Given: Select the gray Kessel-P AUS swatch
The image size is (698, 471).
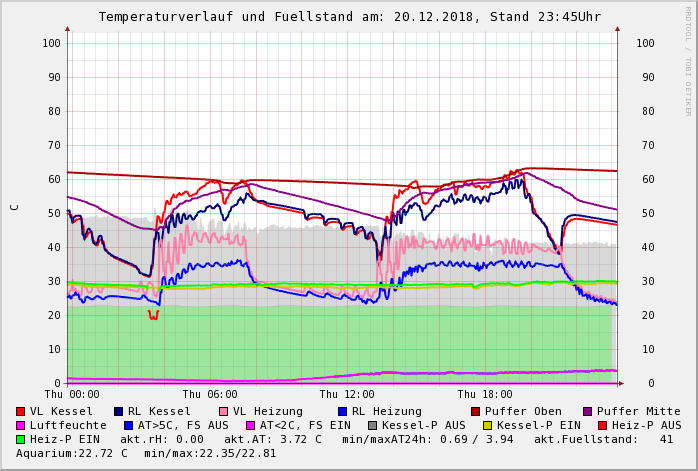Looking at the screenshot, I should pos(372,426).
